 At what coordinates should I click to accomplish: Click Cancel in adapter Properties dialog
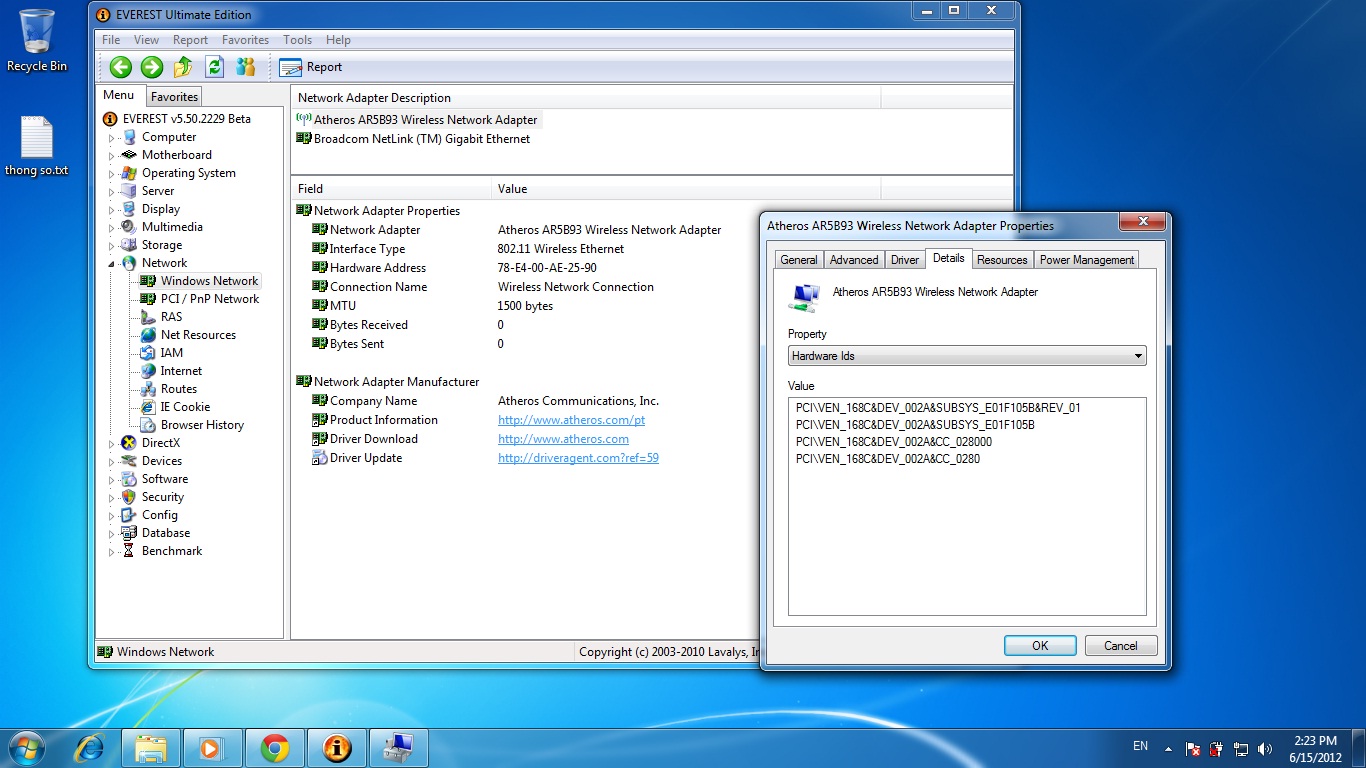point(1121,646)
